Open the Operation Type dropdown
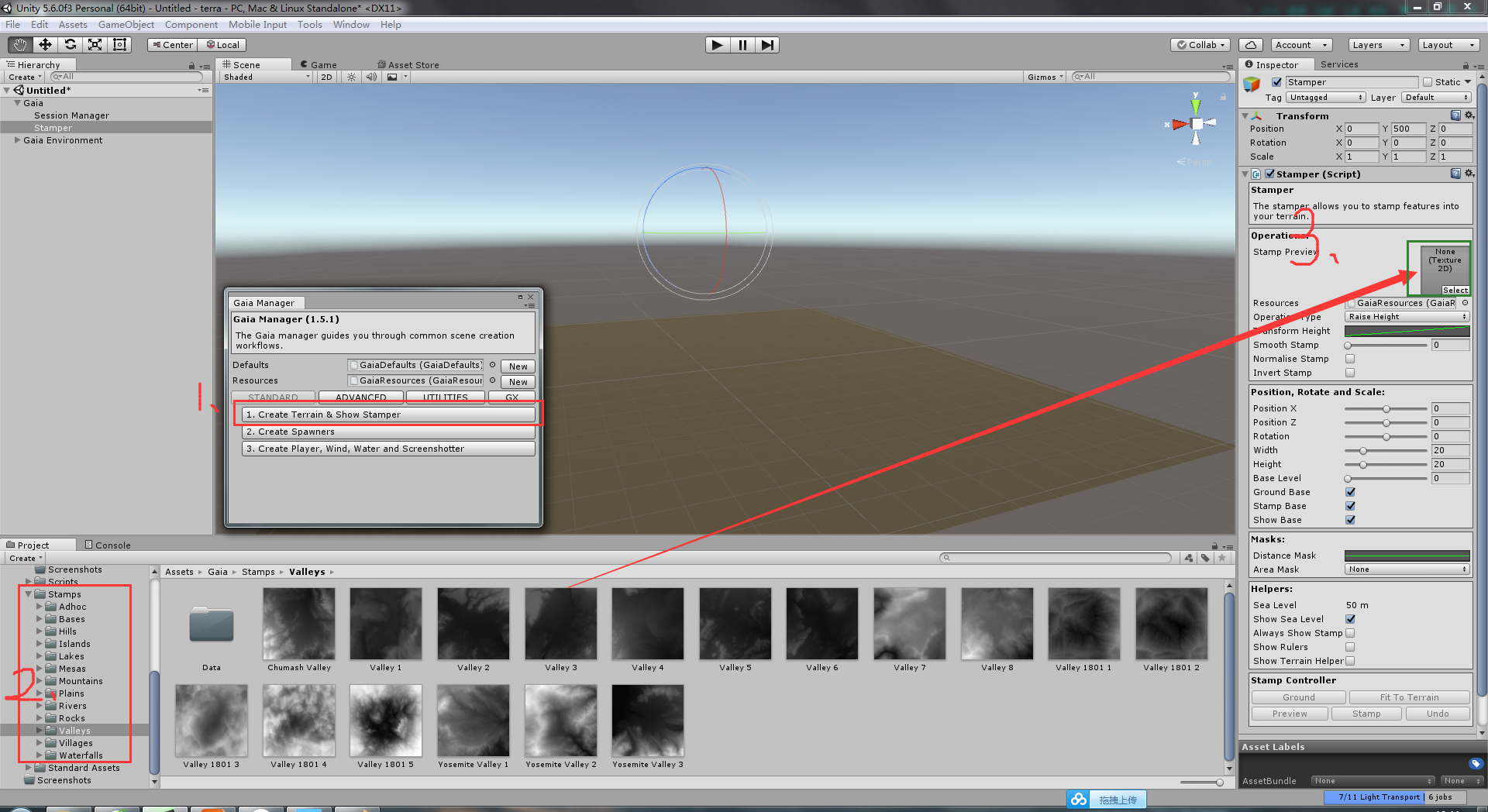 (x=1406, y=316)
